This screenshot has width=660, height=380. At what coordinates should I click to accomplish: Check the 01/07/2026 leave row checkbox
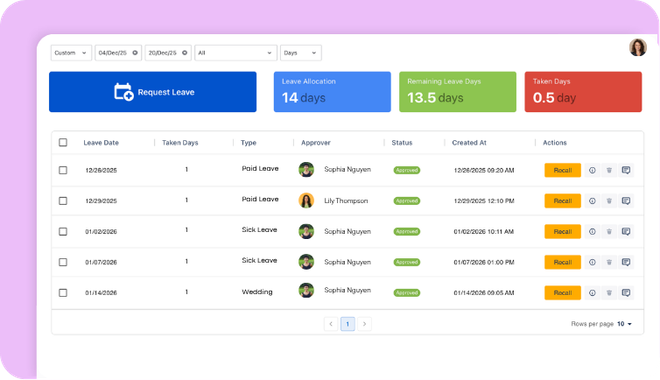click(x=63, y=262)
